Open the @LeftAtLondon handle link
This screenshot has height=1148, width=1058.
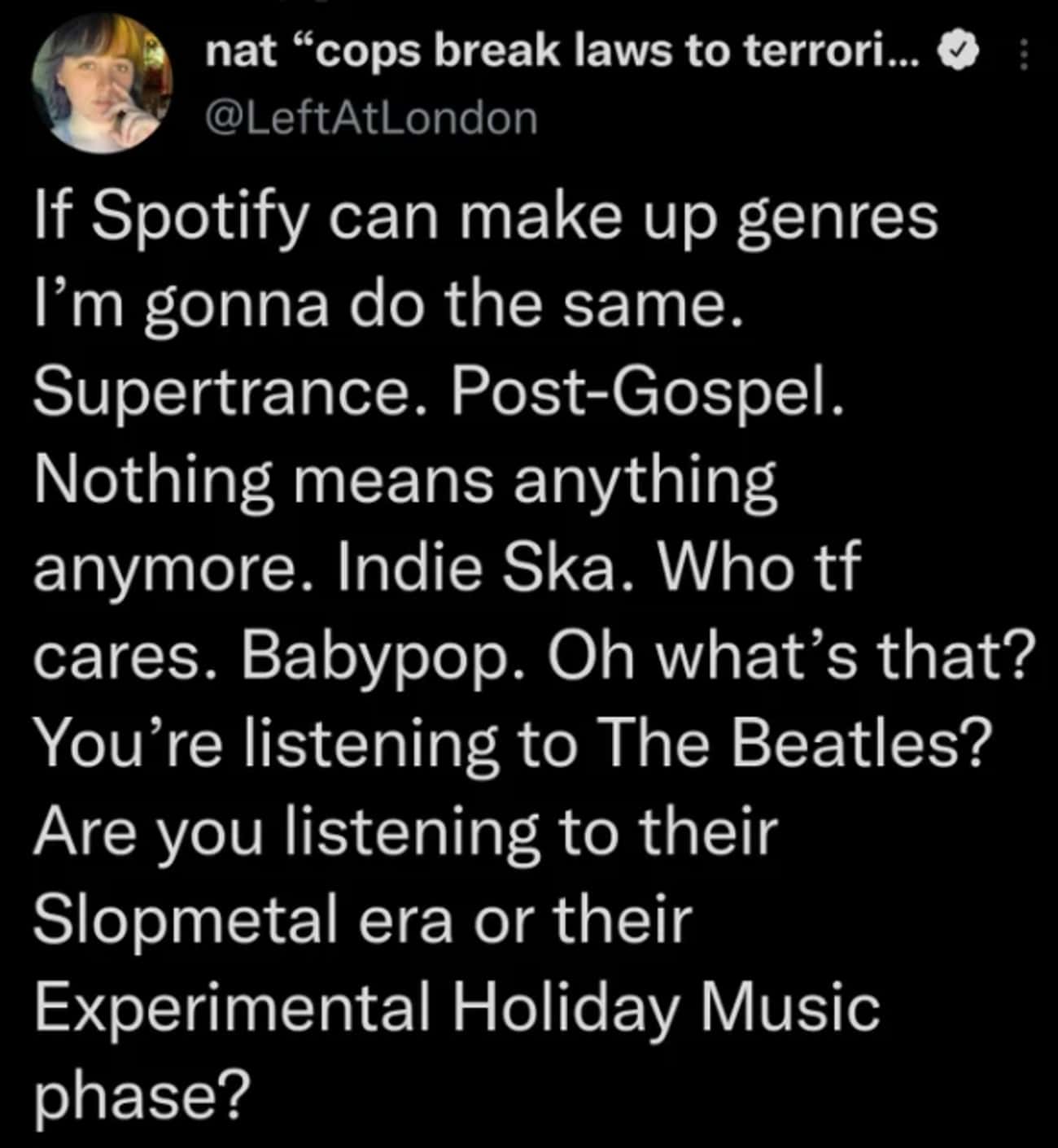372,119
